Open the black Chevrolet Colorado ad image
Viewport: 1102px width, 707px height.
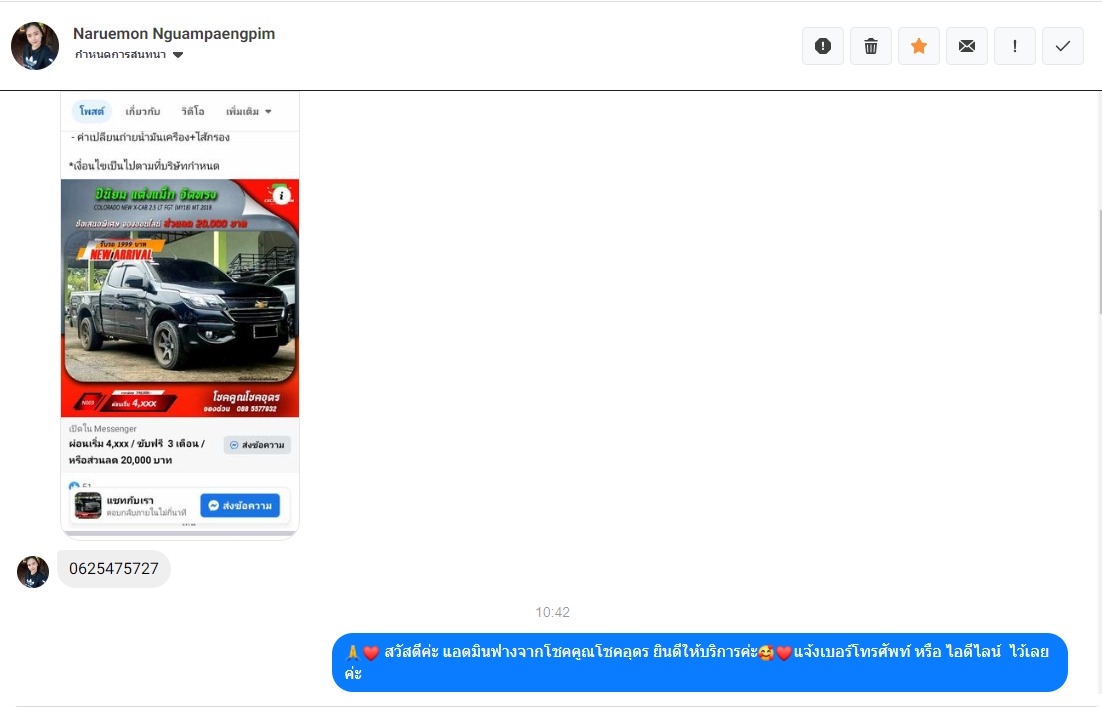tap(180, 298)
